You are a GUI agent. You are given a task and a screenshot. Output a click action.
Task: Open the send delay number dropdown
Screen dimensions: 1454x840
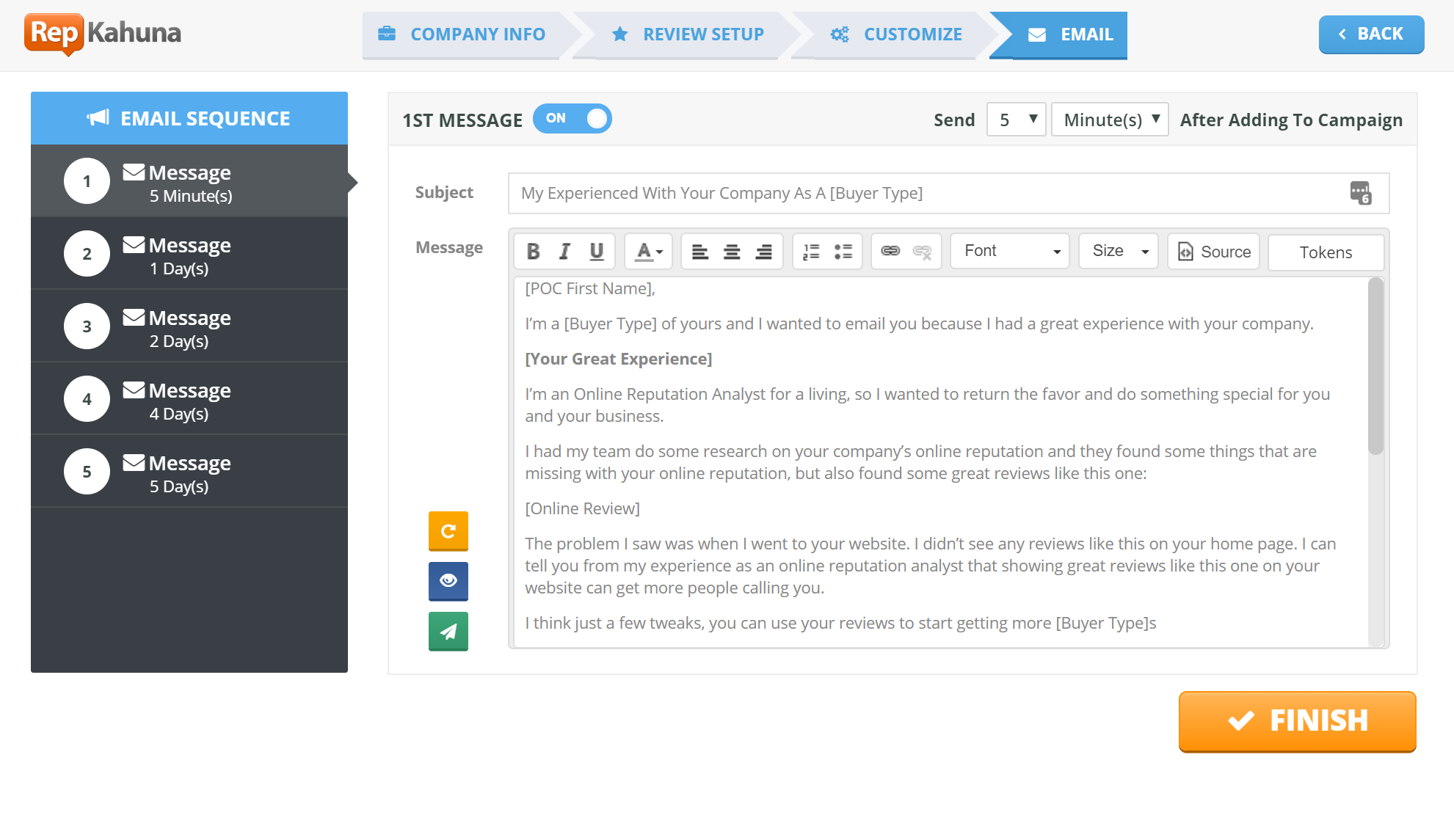click(x=1017, y=120)
